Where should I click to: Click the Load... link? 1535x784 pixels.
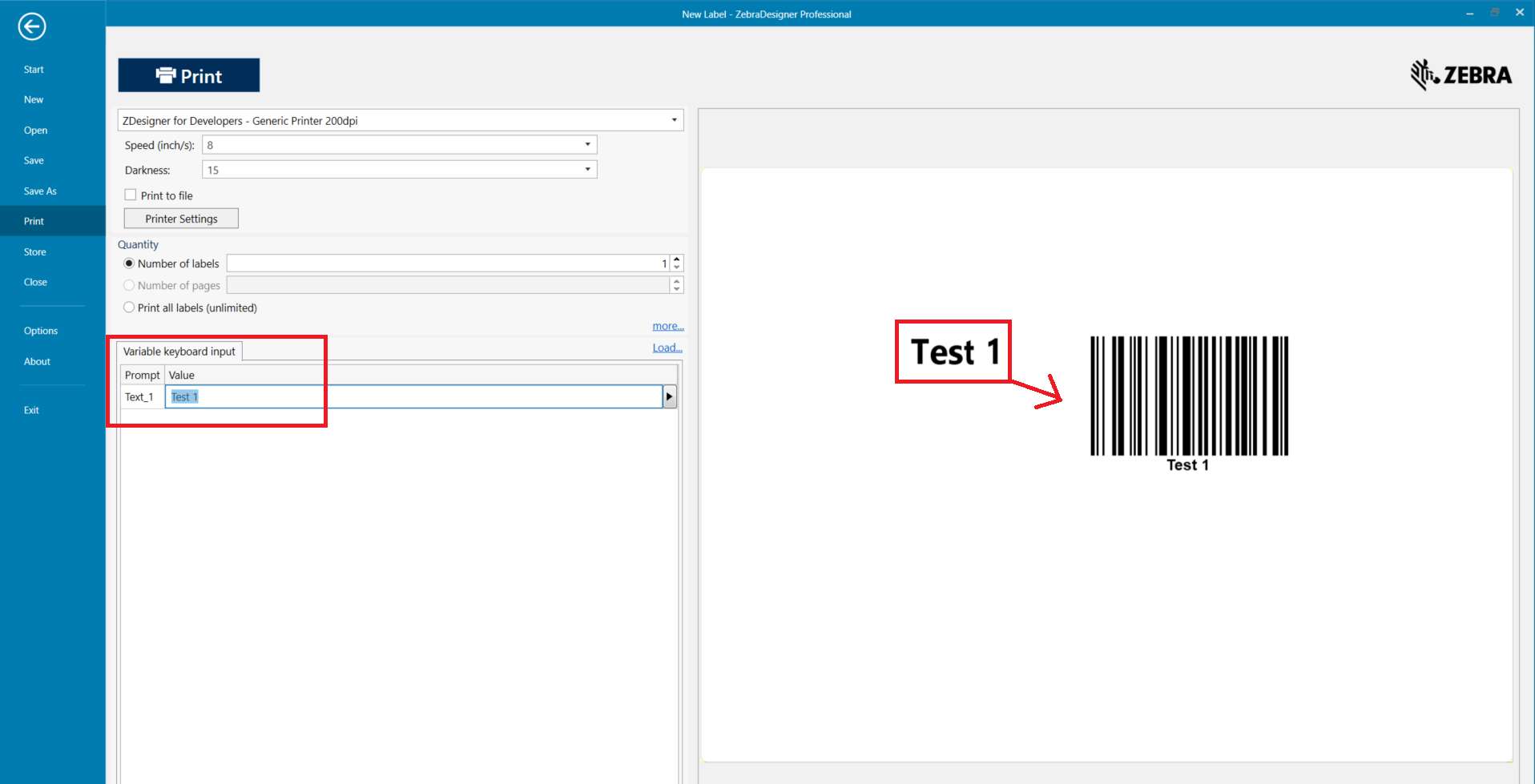coord(667,348)
